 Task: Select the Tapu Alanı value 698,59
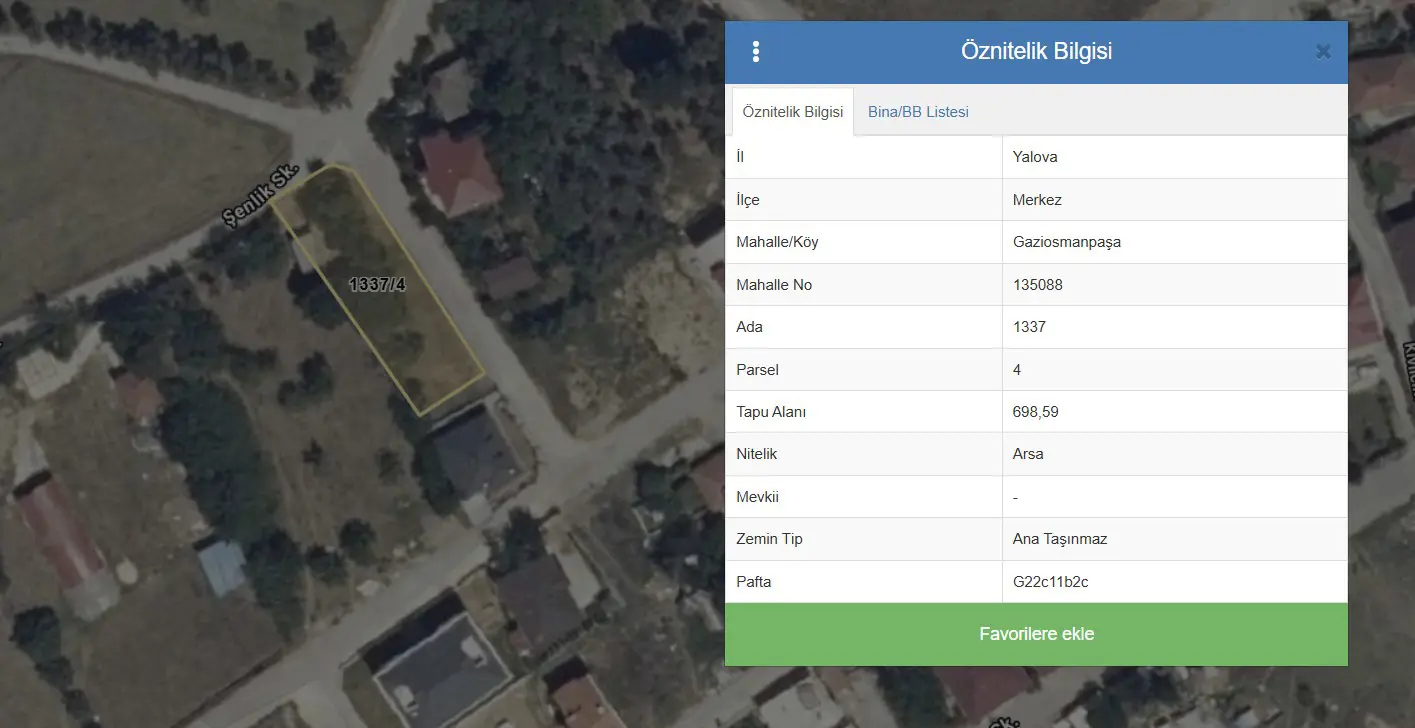pyautogui.click(x=1036, y=412)
